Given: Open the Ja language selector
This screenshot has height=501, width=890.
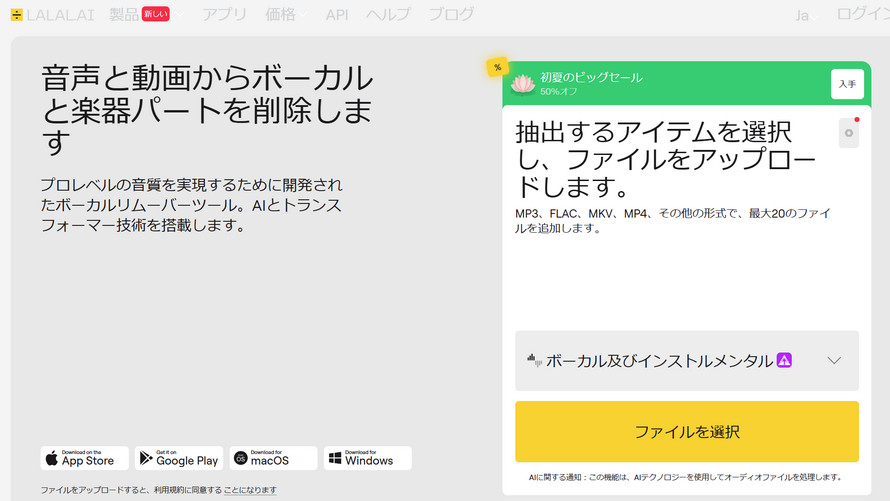Looking at the screenshot, I should coord(806,15).
